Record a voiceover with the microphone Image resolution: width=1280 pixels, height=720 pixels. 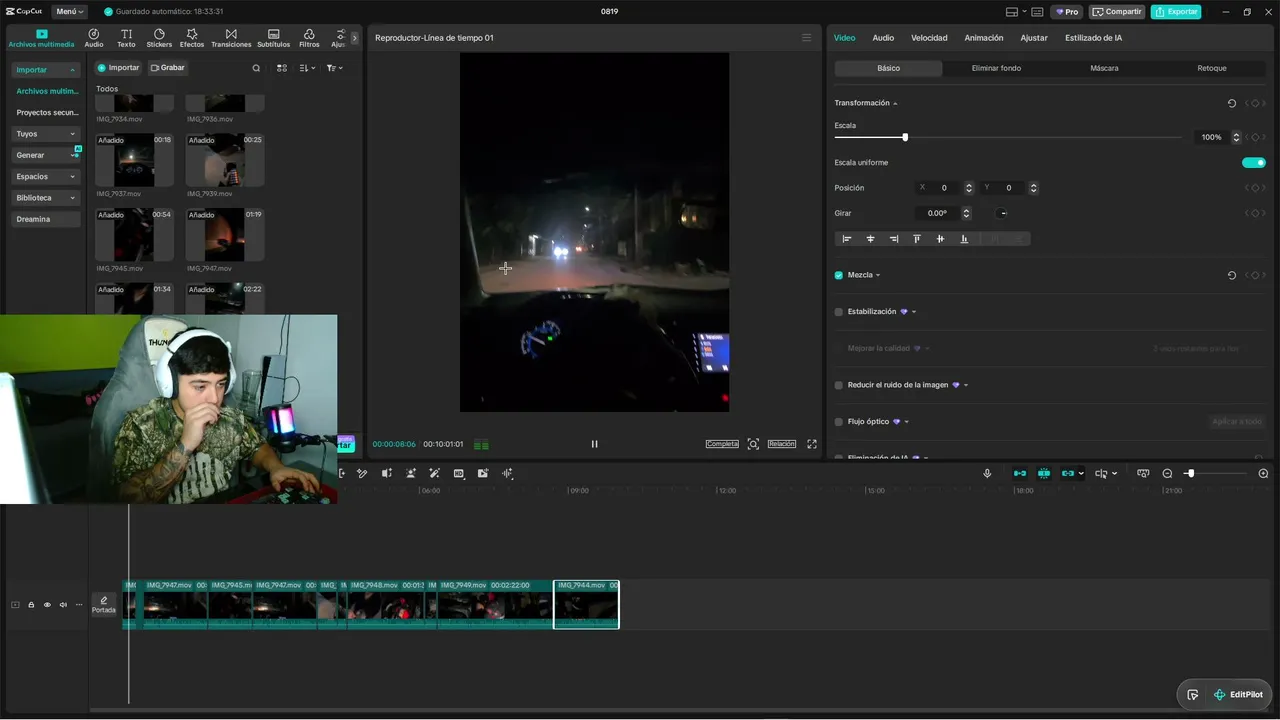click(987, 473)
